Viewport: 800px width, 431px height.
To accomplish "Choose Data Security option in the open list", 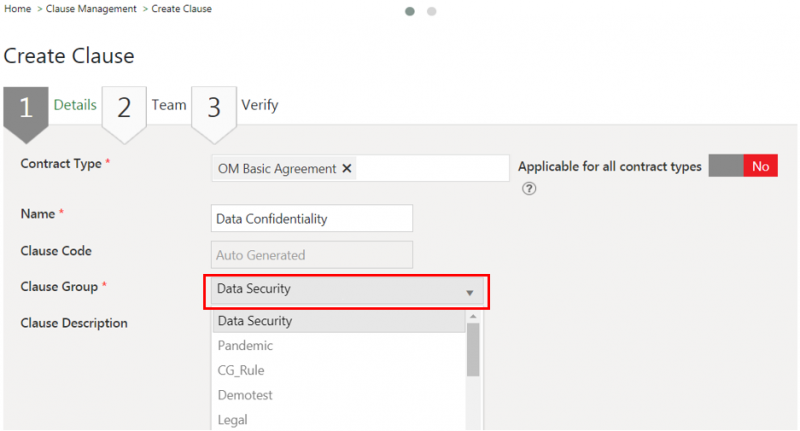I will tap(255, 321).
